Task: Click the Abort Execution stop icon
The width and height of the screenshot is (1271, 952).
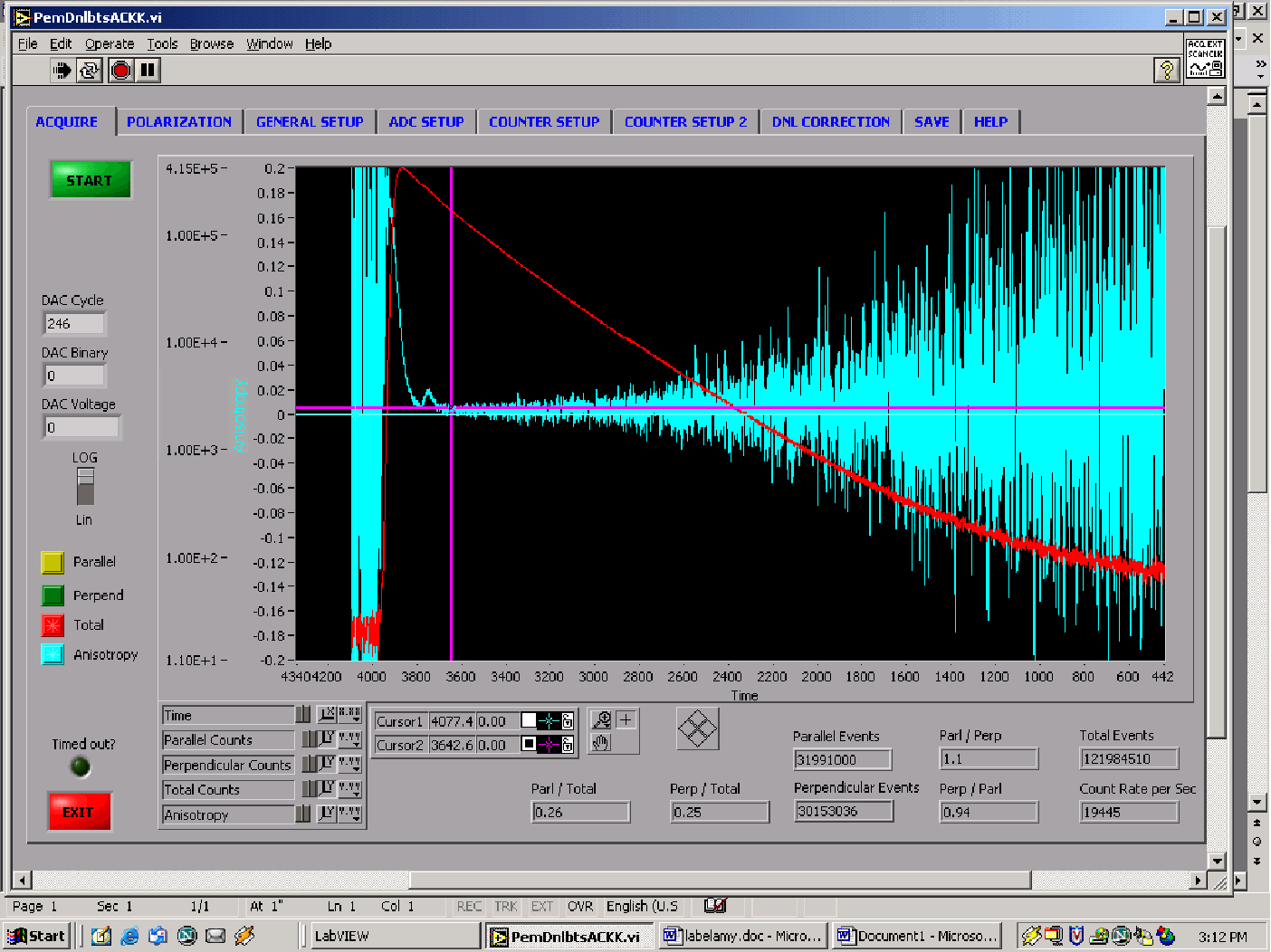Action: tap(121, 70)
